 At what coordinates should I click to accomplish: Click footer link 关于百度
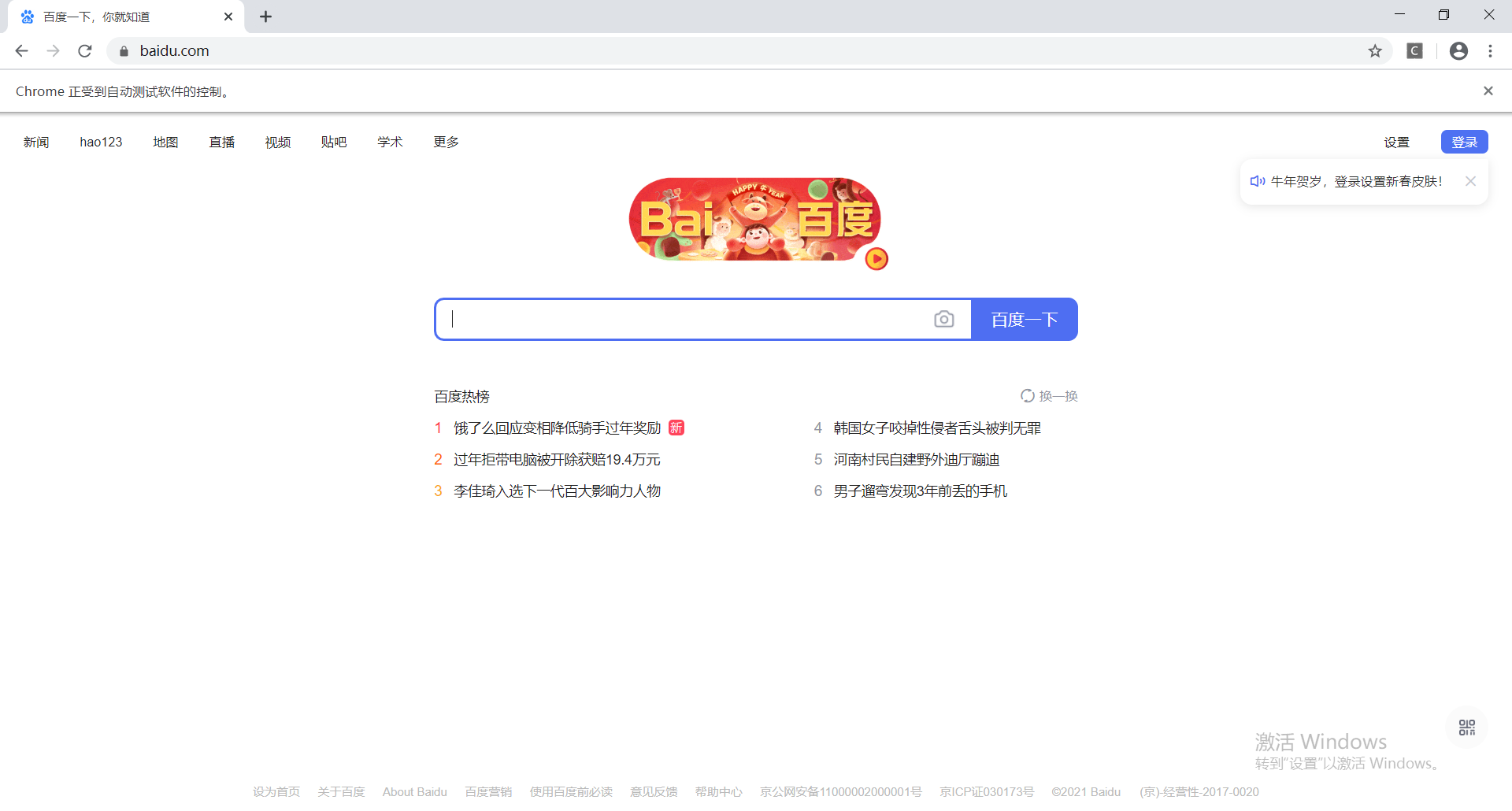click(x=341, y=792)
